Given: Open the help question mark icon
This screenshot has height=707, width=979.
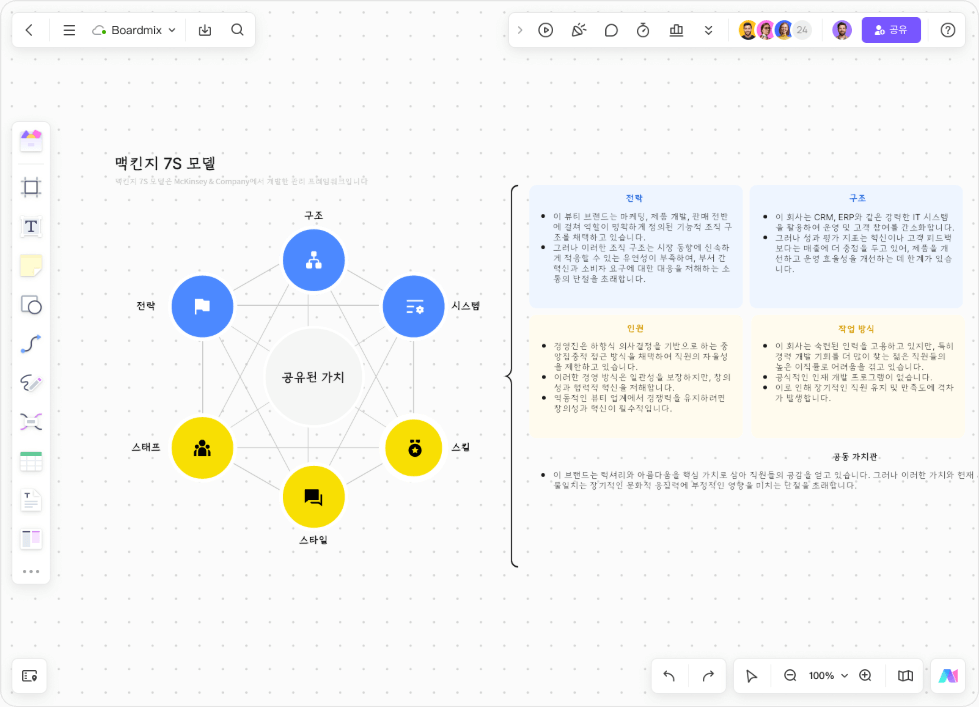Looking at the screenshot, I should [x=948, y=30].
